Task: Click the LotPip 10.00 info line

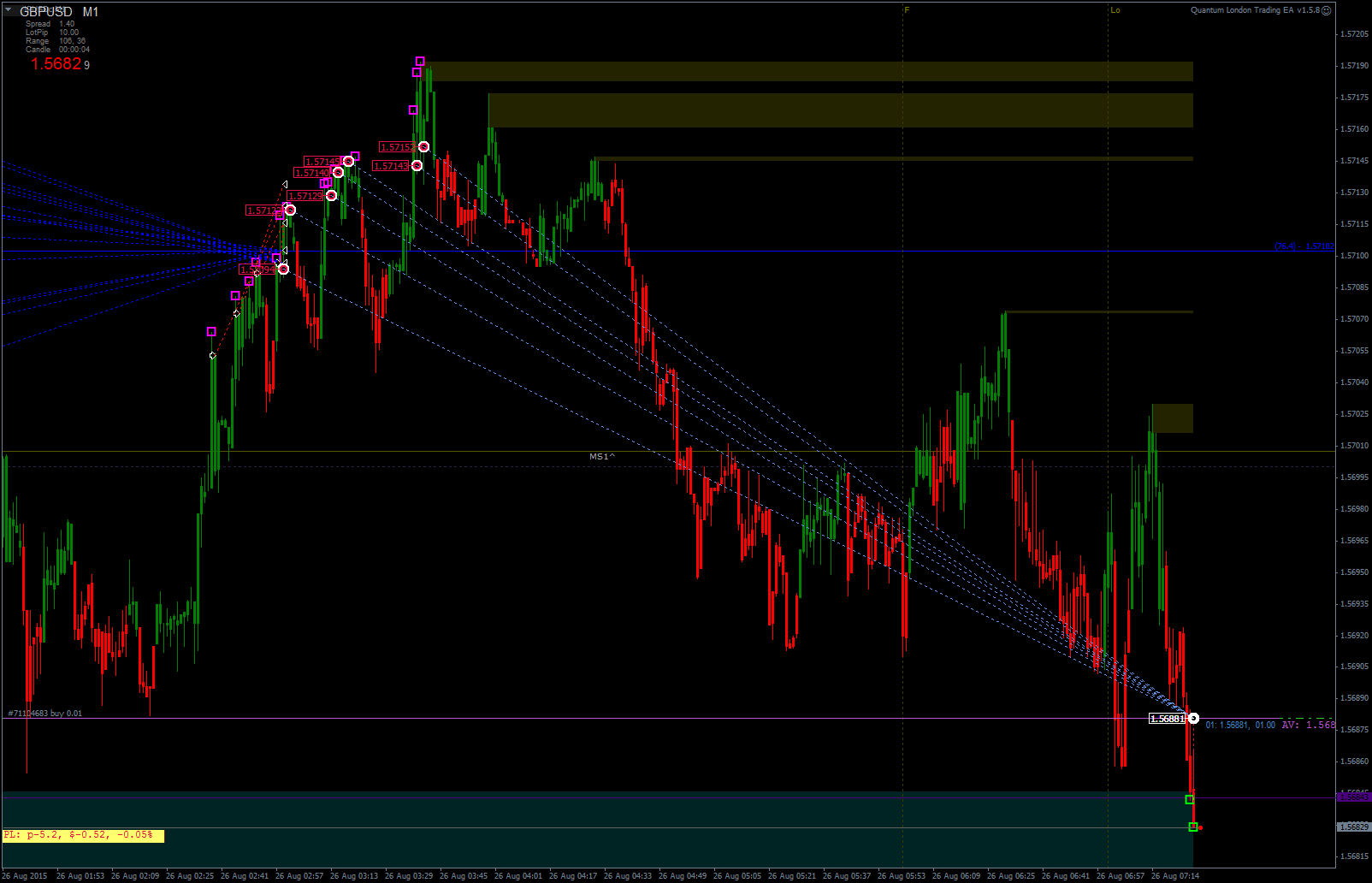Action: (51, 33)
